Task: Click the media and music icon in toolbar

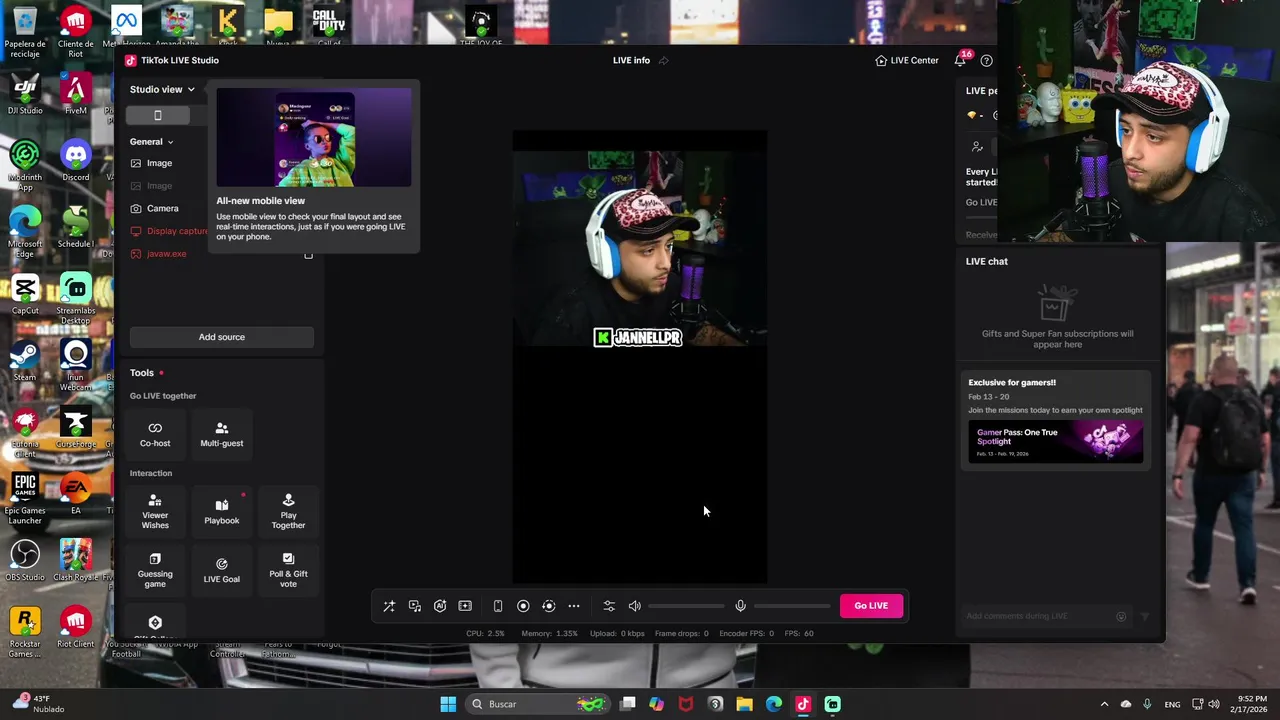Action: coord(415,606)
